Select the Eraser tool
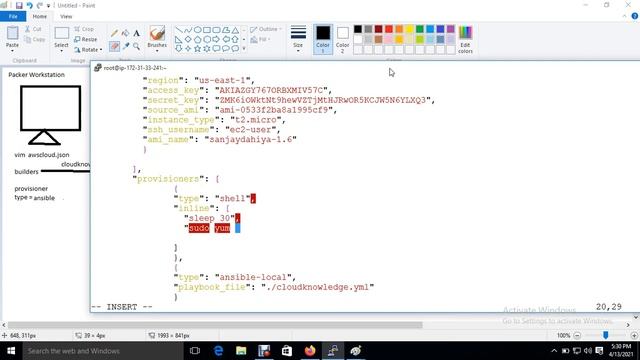Image resolution: width=640 pixels, height=360 pixels. (114, 47)
